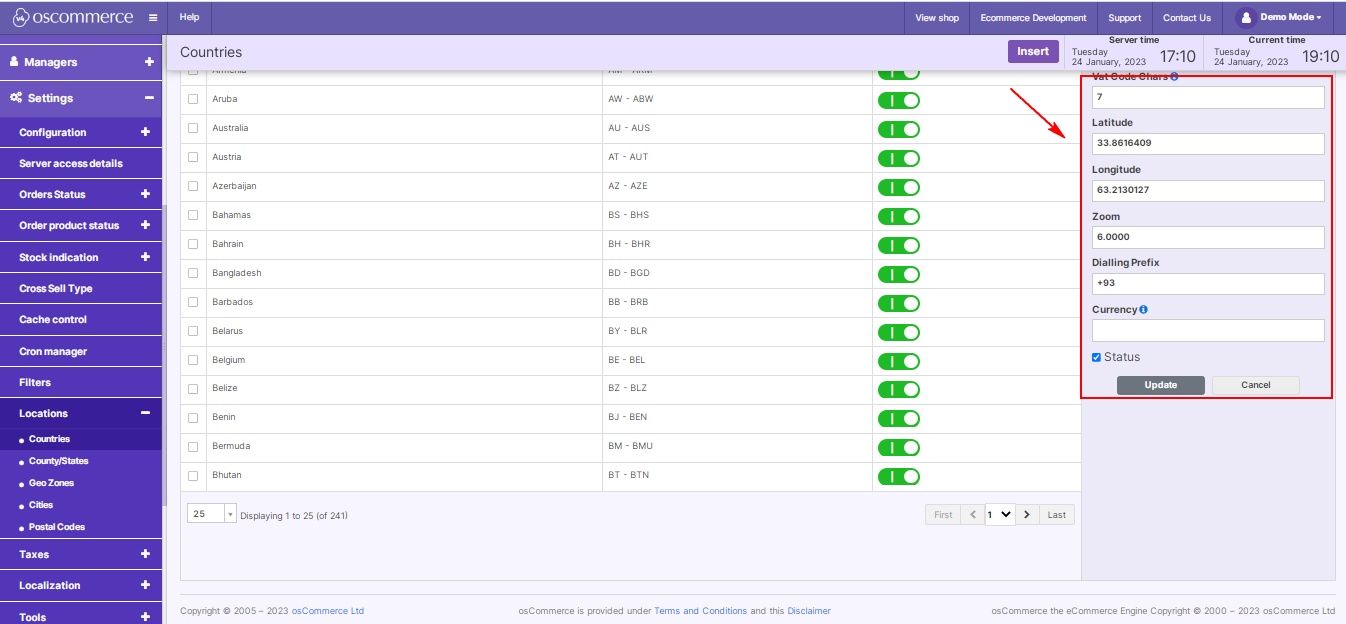Toggle Azerbaijan status switch
Viewport: 1346px width, 624px height.
pos(898,187)
